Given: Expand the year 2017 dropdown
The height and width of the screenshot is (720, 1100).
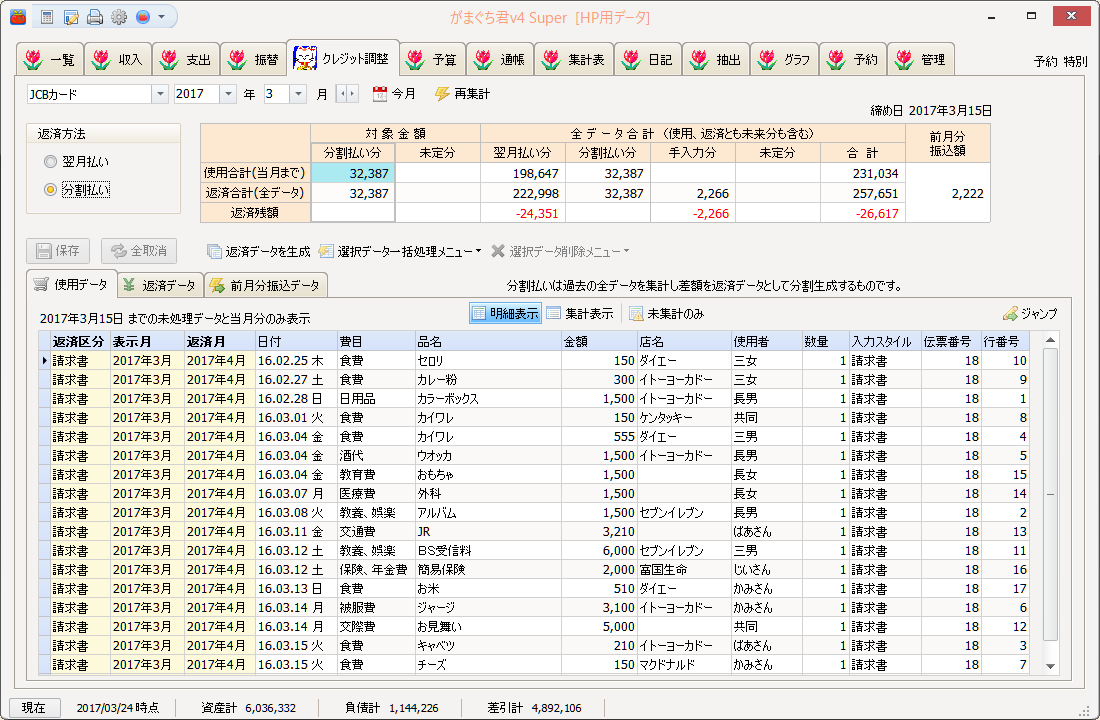Looking at the screenshot, I should (228, 94).
